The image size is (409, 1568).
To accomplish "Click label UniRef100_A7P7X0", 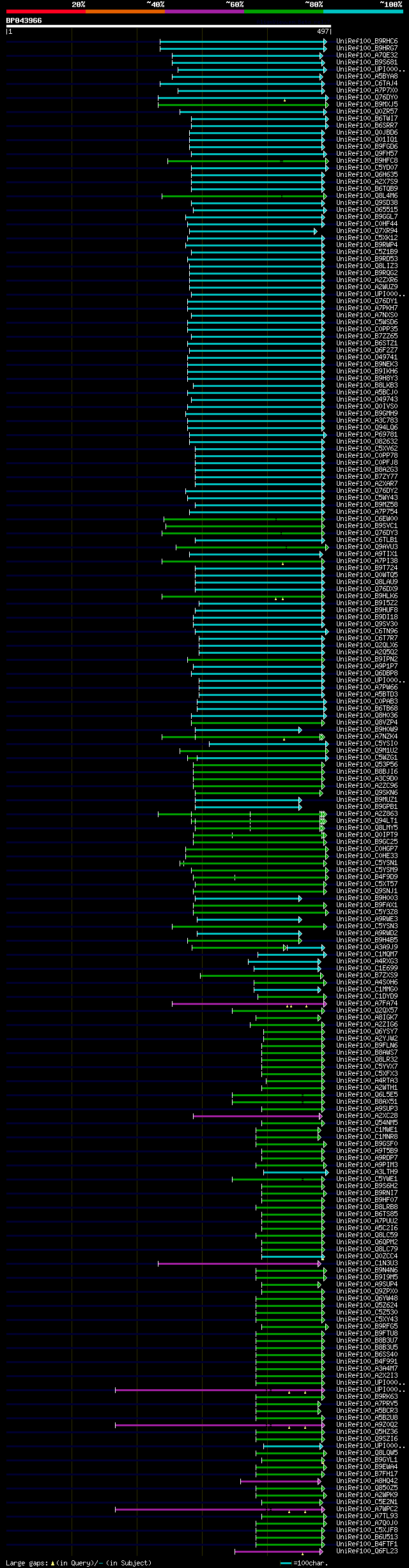I will tap(367, 91).
